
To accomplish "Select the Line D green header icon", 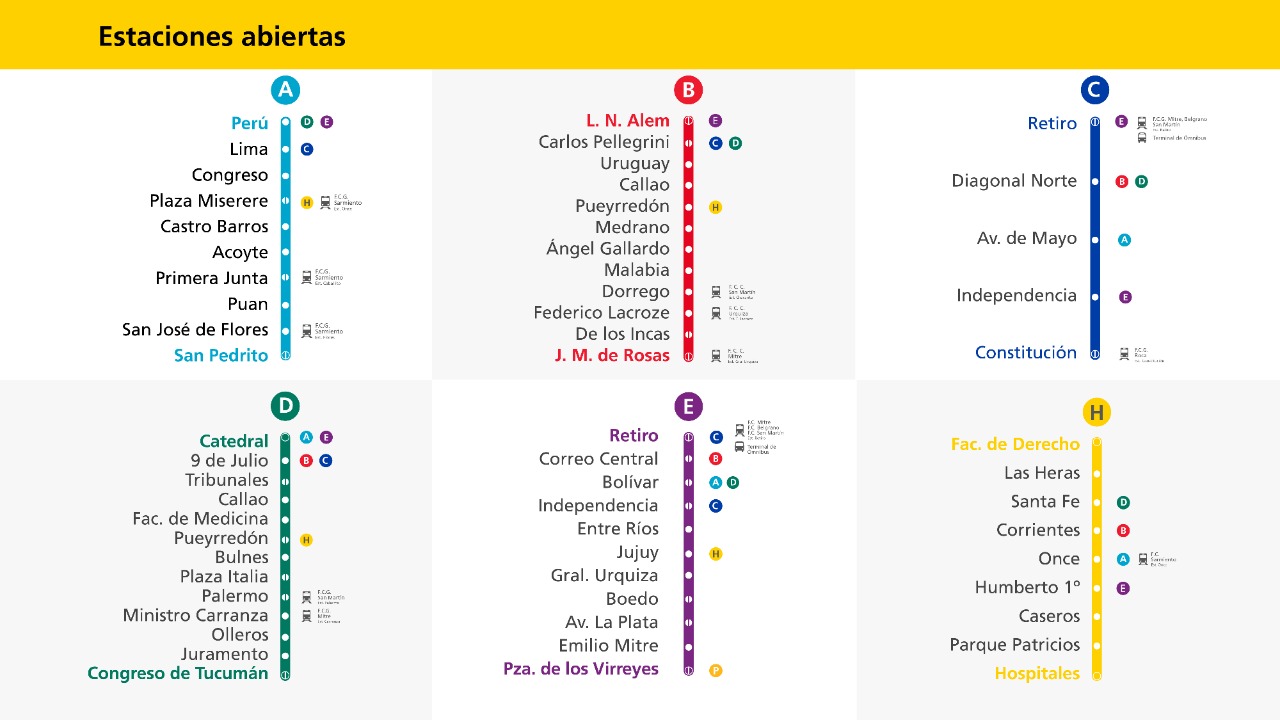I will (x=285, y=406).
